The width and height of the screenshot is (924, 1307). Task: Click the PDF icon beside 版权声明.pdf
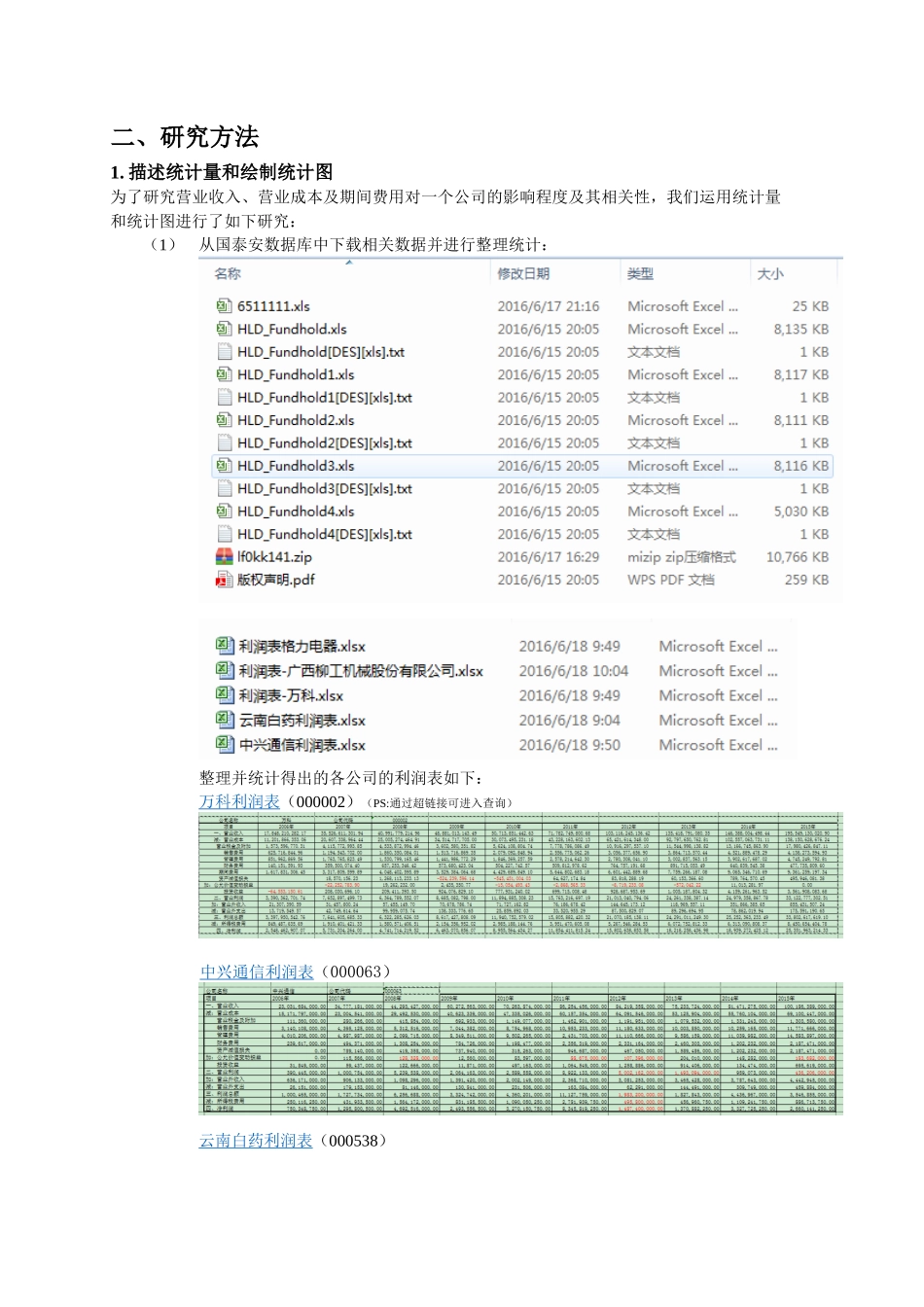(x=224, y=580)
